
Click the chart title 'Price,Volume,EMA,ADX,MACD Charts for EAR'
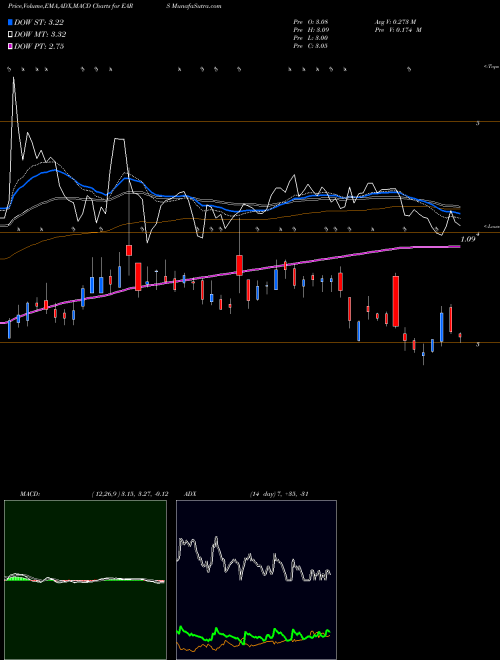(x=70, y=6)
